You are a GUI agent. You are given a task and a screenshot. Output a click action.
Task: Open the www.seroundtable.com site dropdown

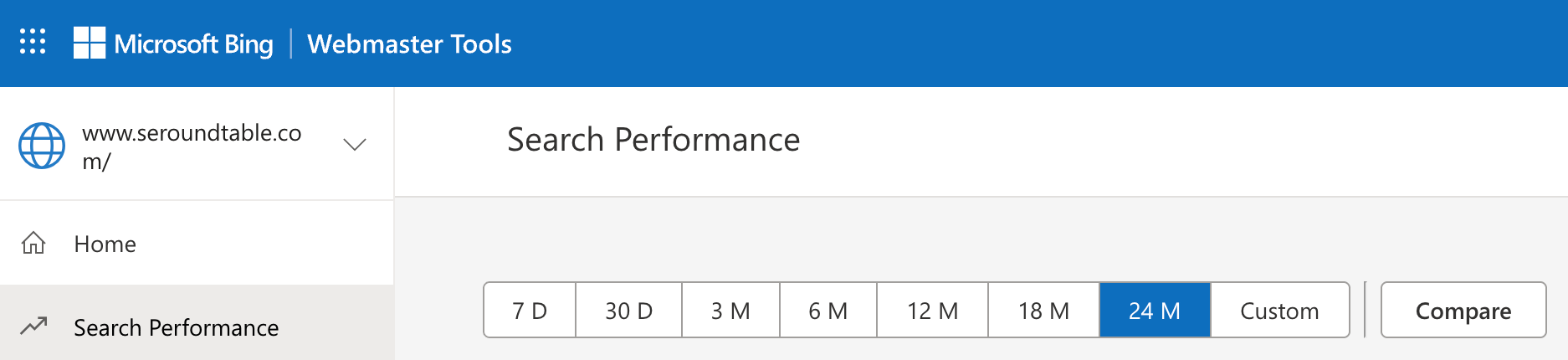192,146
